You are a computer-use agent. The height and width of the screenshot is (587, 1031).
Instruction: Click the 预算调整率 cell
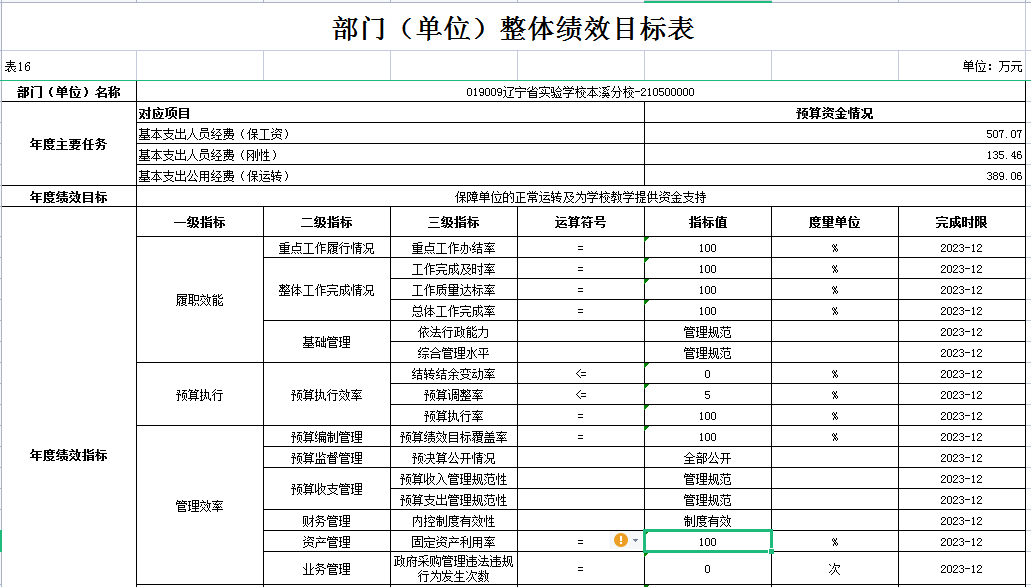pos(454,395)
